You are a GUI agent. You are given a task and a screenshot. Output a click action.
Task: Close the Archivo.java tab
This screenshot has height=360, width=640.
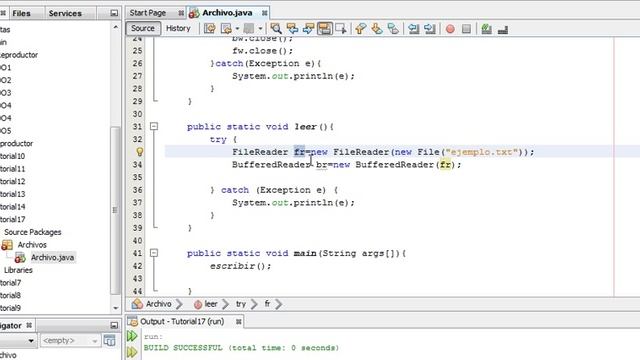coord(264,13)
